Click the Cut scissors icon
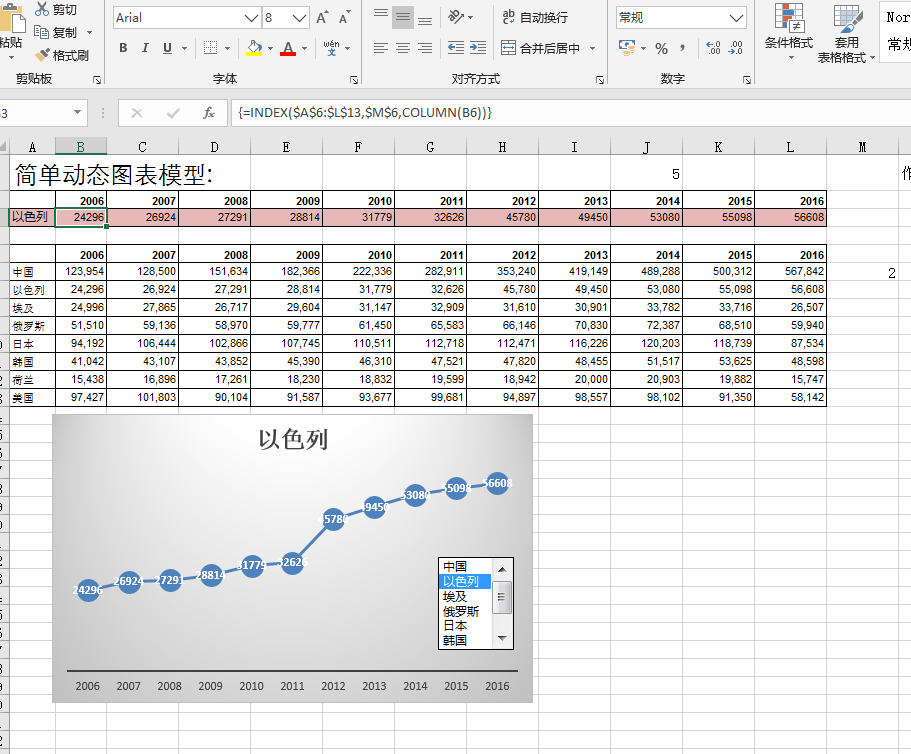Screen dimensions: 911x754 [42, 9]
